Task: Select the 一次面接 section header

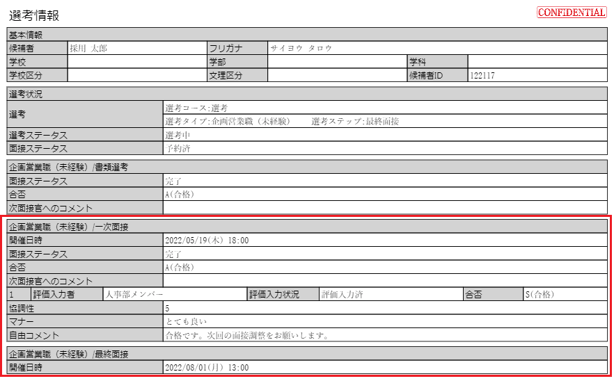Action: 307,227
